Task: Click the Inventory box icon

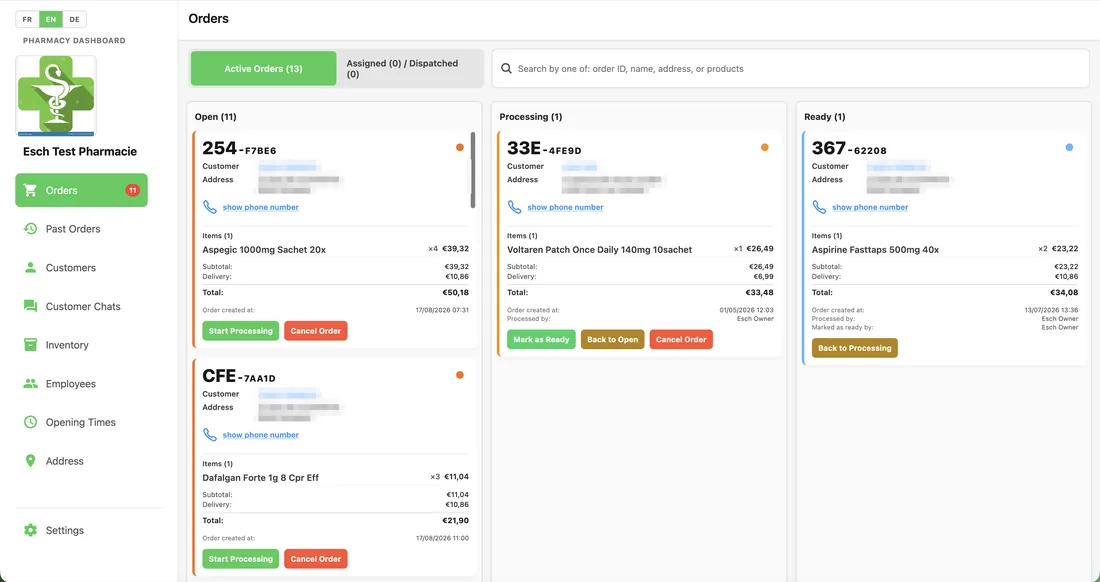Action: coord(30,344)
